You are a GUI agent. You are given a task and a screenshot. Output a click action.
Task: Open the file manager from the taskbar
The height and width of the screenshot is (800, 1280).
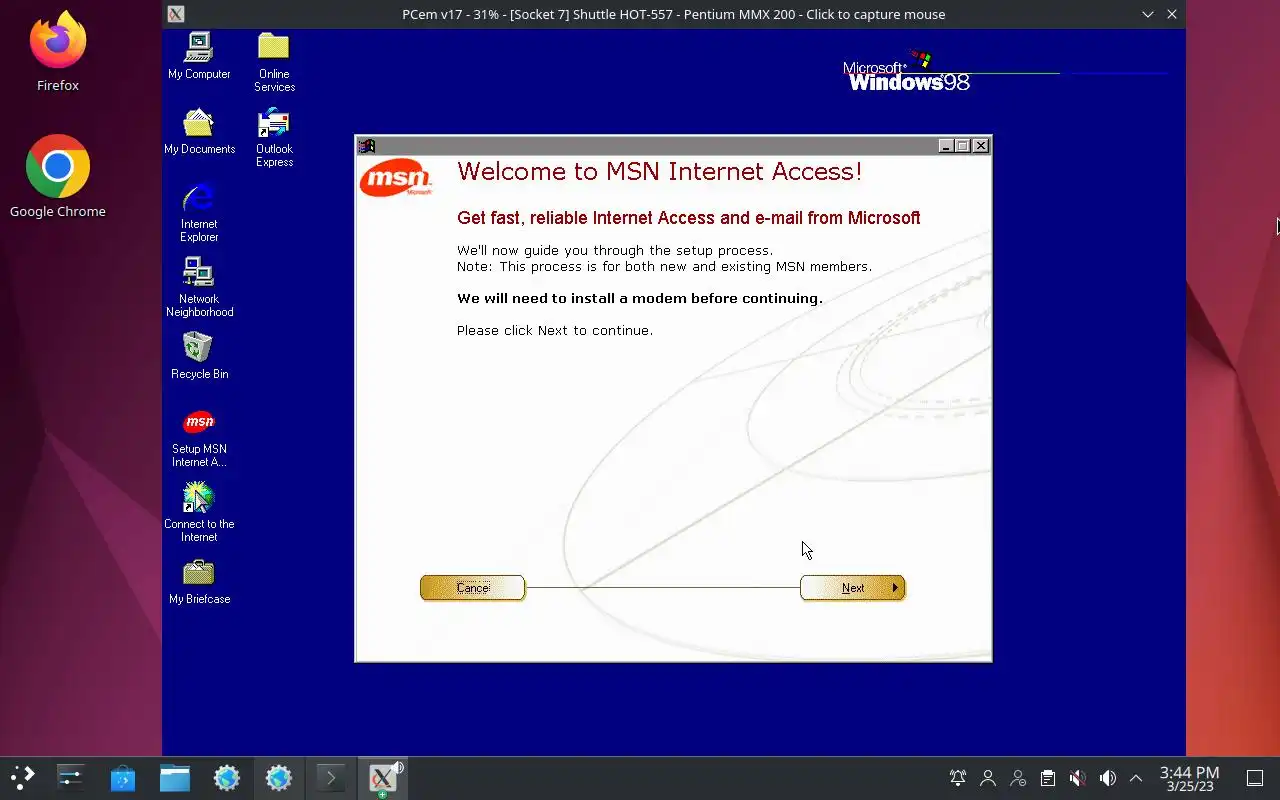[175, 778]
